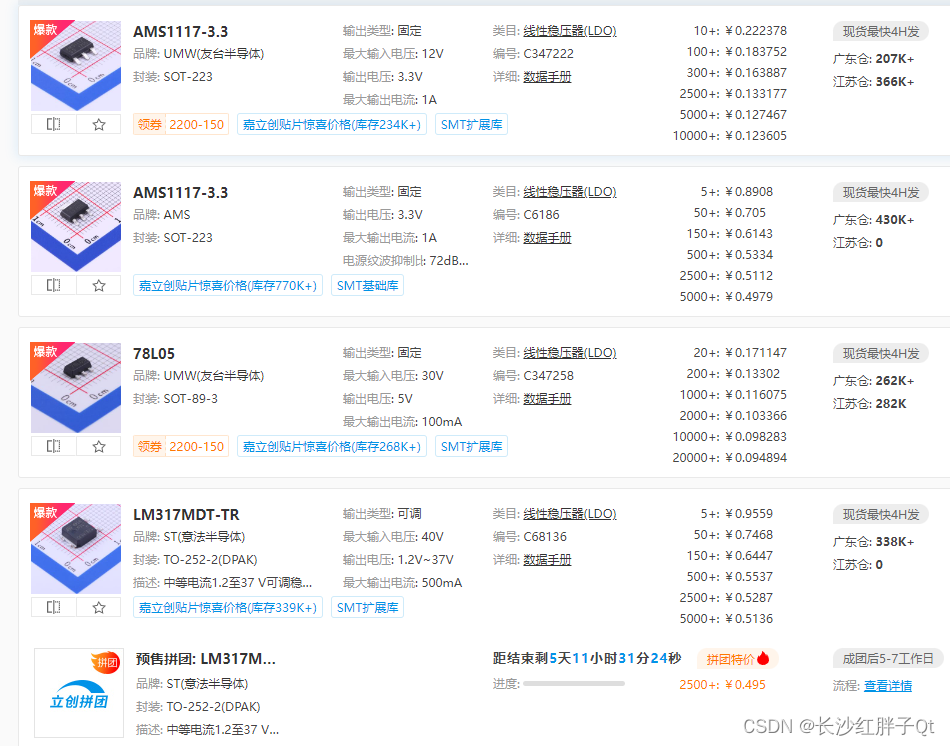950x746 pixels.
Task: Open 查看详情 group-buy process link
Action: point(888,685)
